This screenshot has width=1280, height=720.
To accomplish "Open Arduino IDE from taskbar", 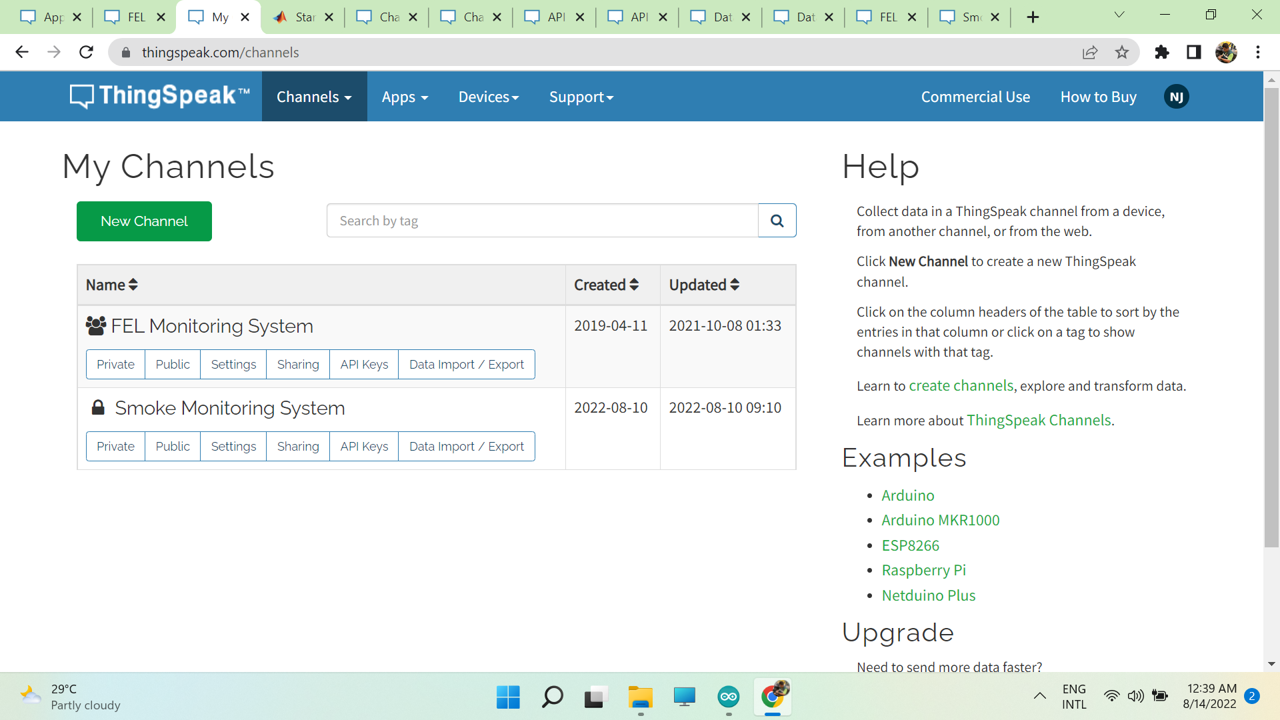I will (728, 696).
